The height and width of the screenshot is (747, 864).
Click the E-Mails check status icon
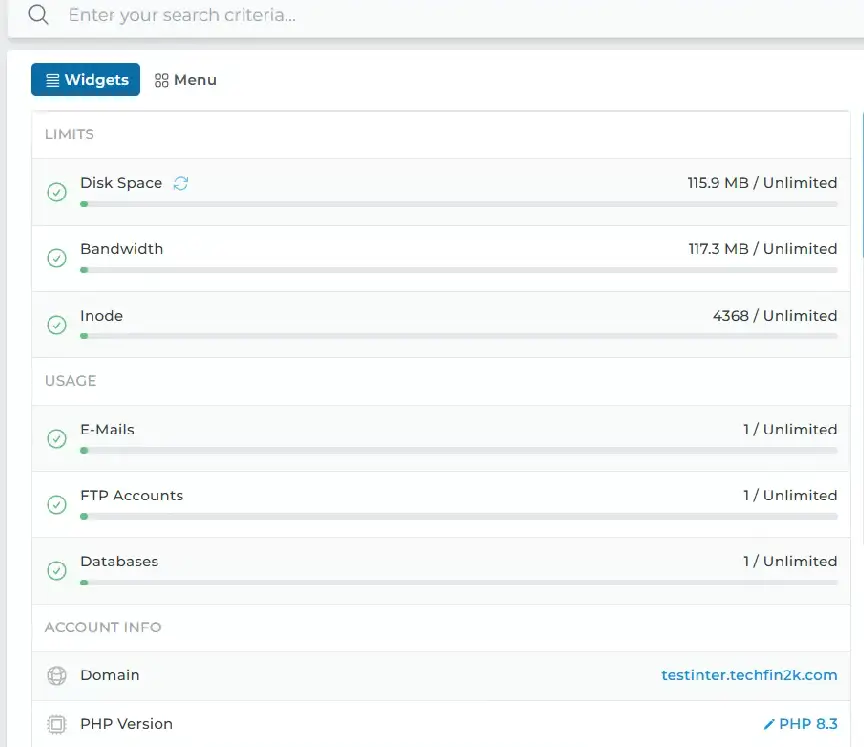pos(57,439)
